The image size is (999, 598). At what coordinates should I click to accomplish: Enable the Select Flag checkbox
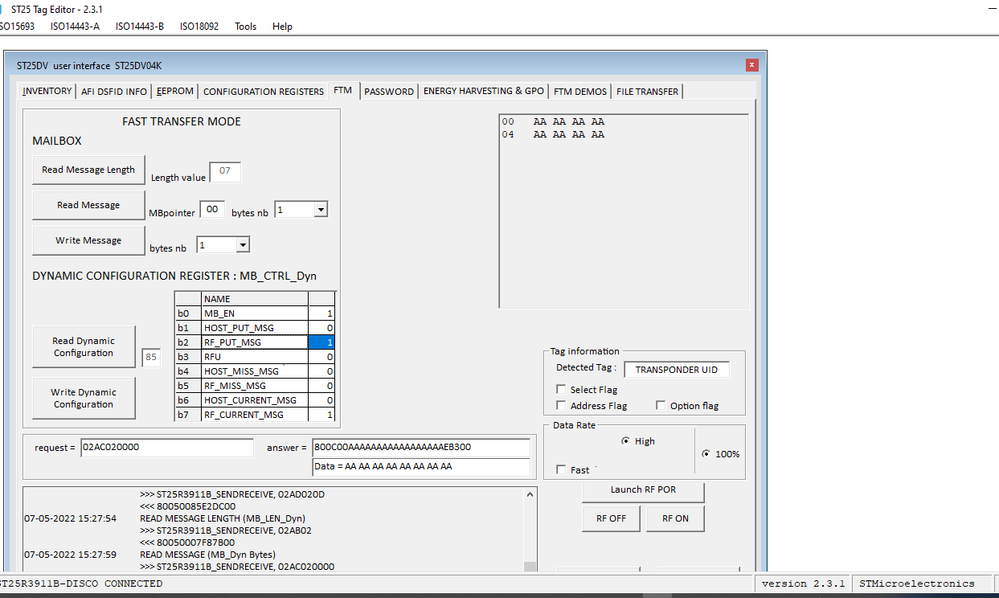point(561,389)
